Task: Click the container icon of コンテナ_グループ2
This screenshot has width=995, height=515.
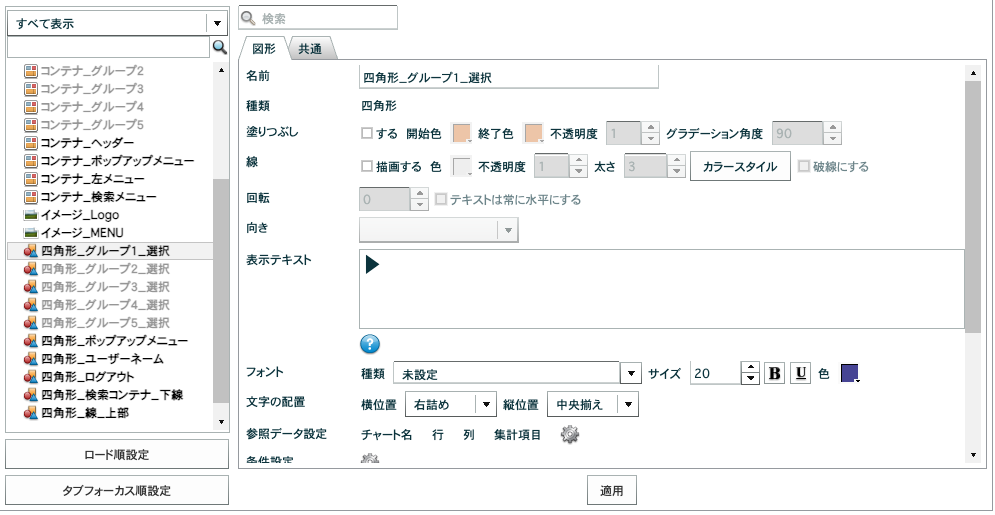Action: pyautogui.click(x=31, y=70)
